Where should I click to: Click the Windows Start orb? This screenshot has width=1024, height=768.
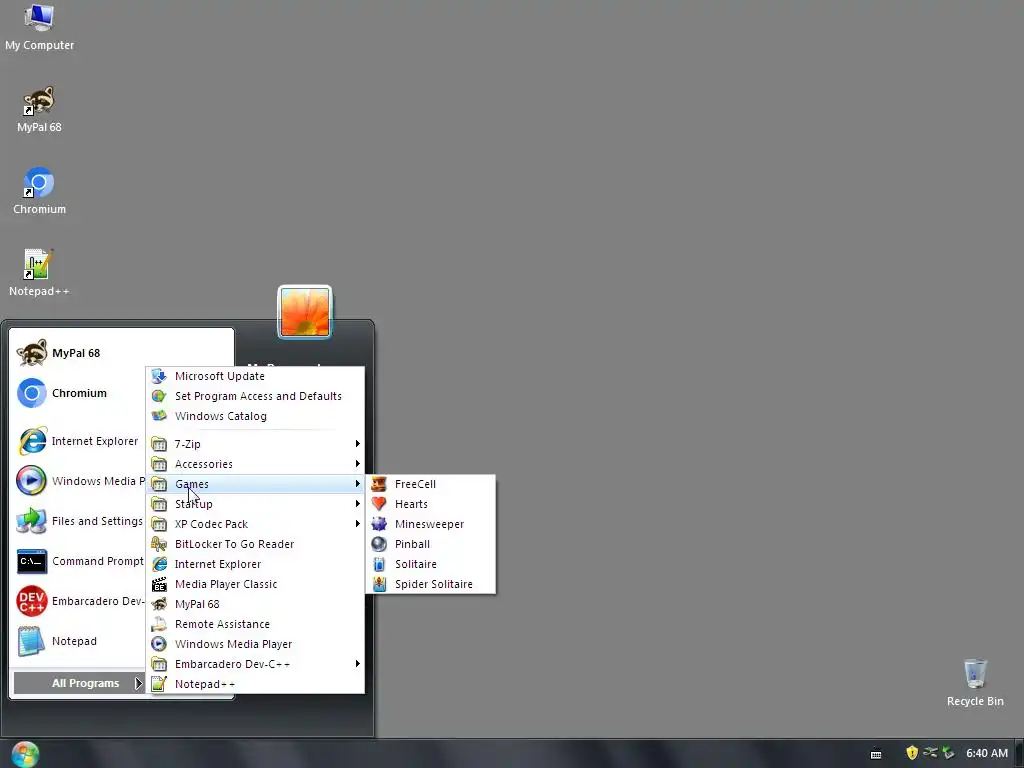tap(25, 754)
